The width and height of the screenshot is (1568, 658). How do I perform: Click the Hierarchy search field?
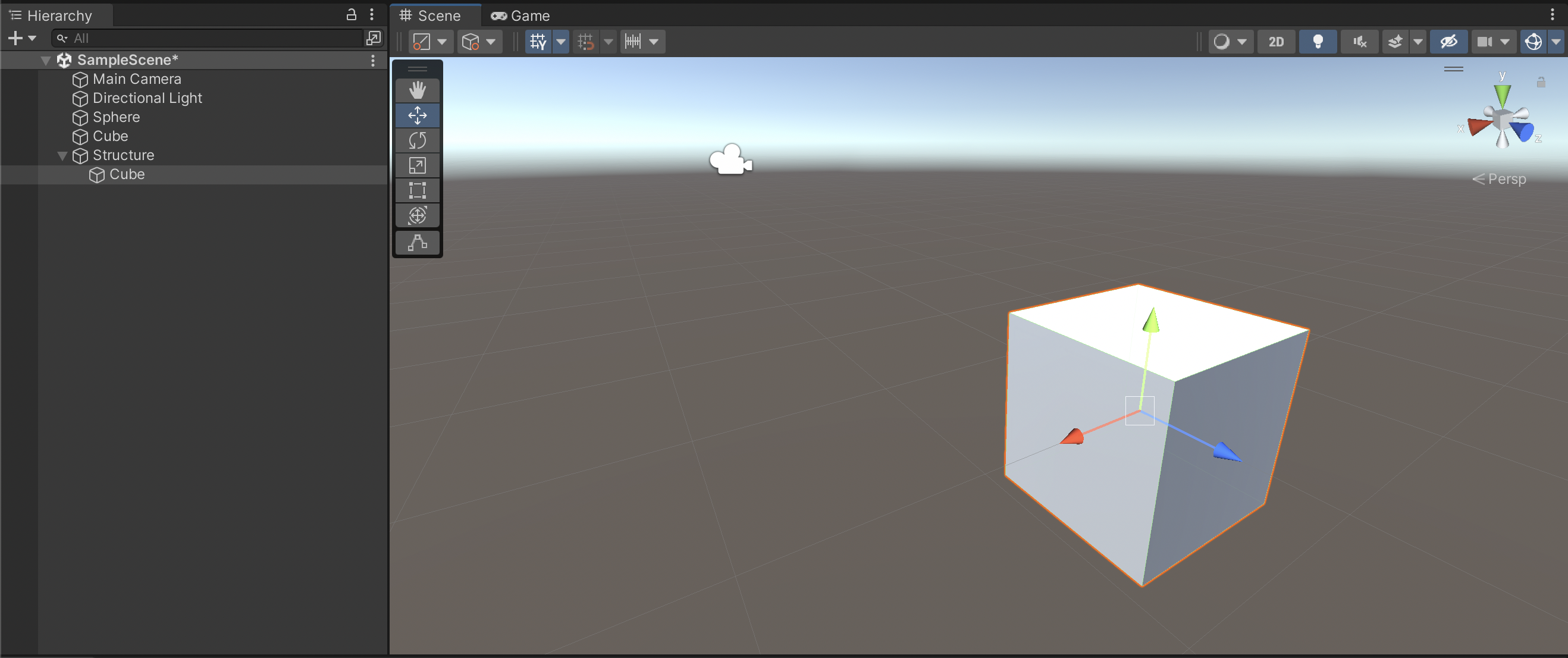(213, 38)
